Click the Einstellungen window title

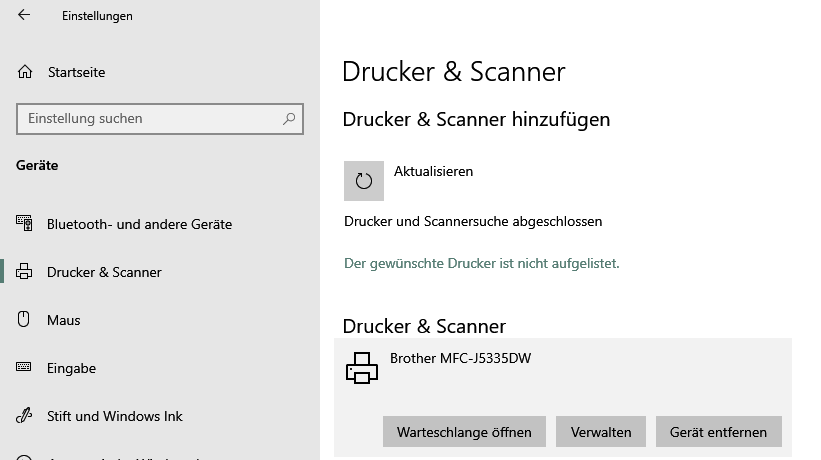[97, 16]
